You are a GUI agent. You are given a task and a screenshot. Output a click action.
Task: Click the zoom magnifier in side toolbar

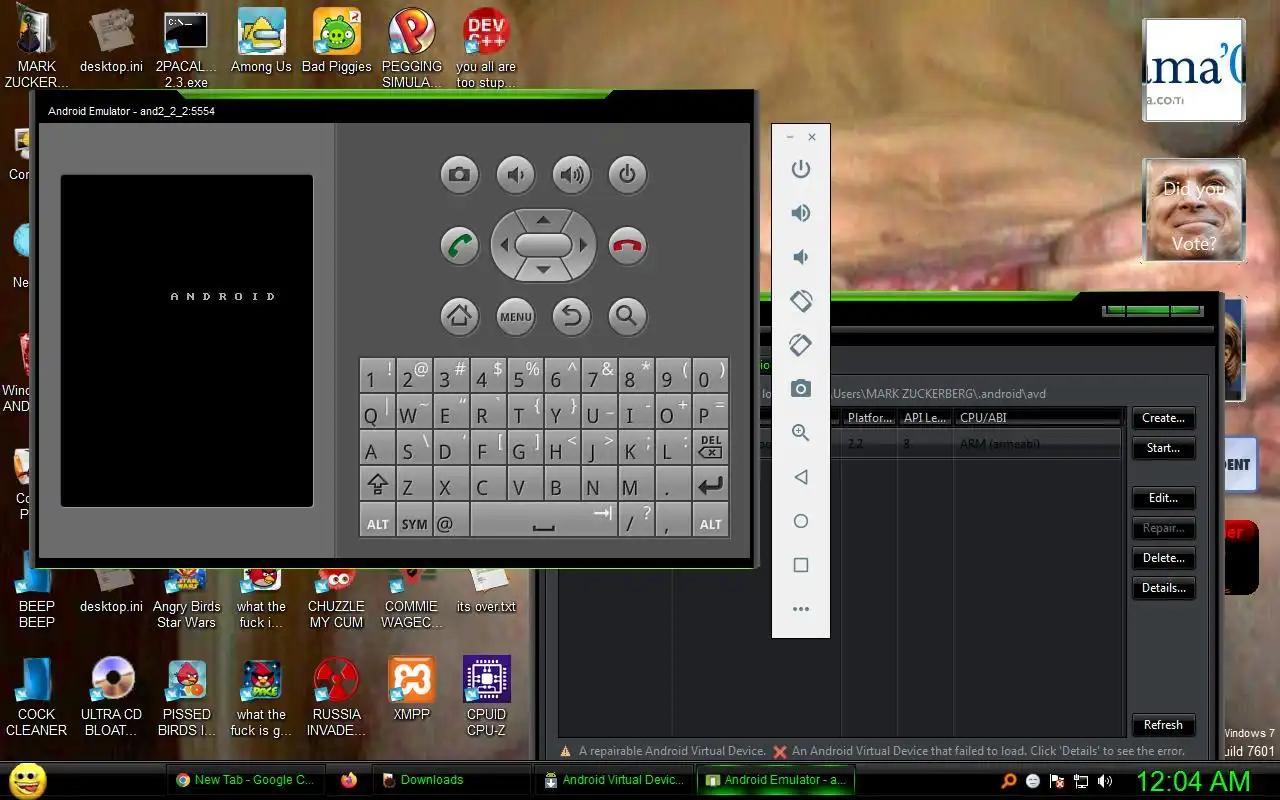coord(801,433)
